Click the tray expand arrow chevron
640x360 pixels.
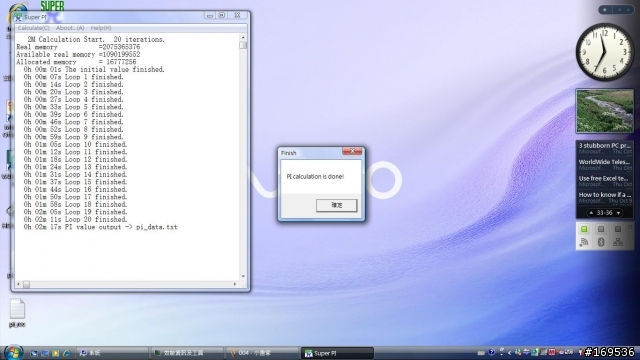(x=509, y=352)
